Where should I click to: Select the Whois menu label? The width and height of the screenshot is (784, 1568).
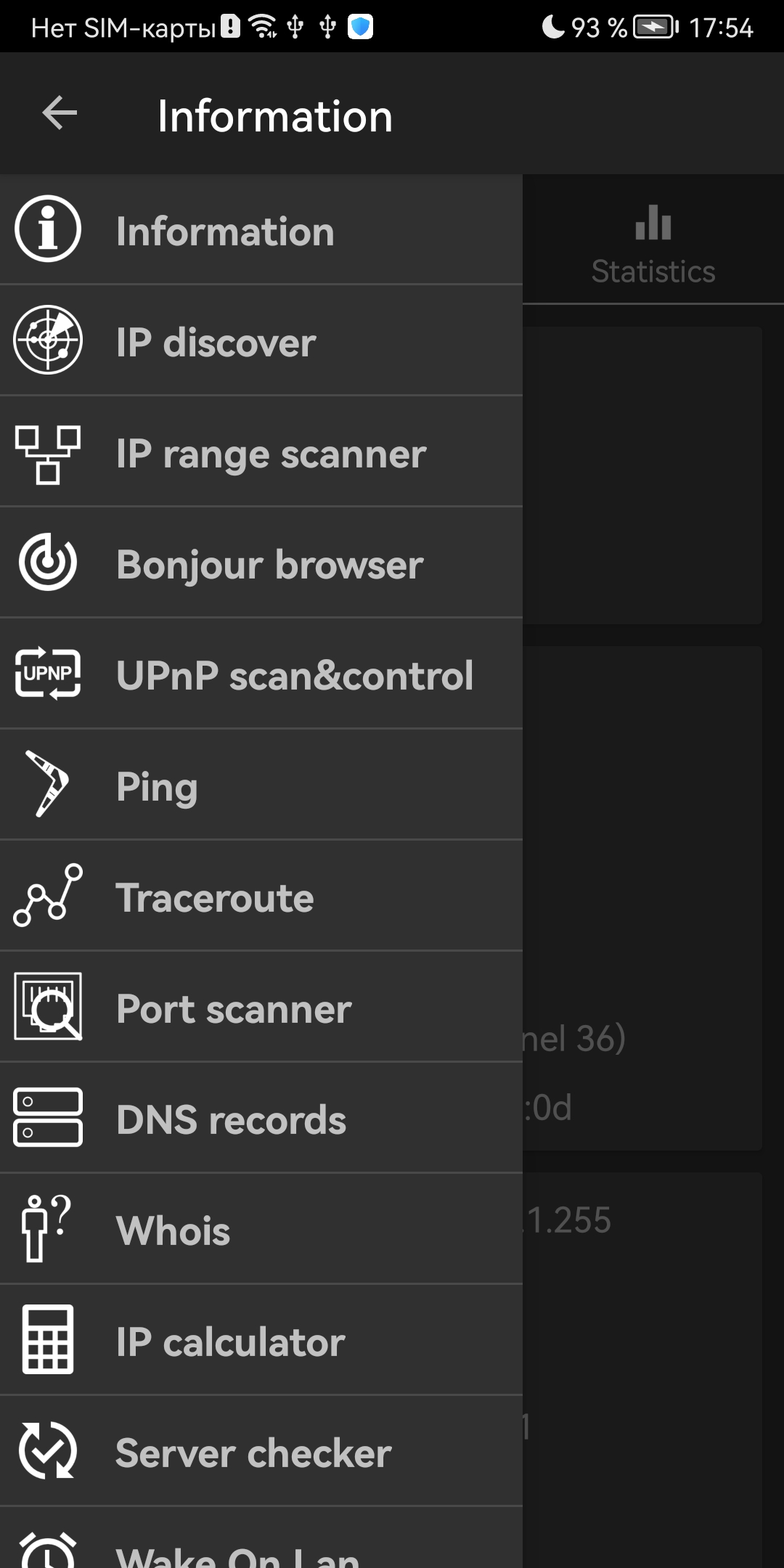(173, 1231)
